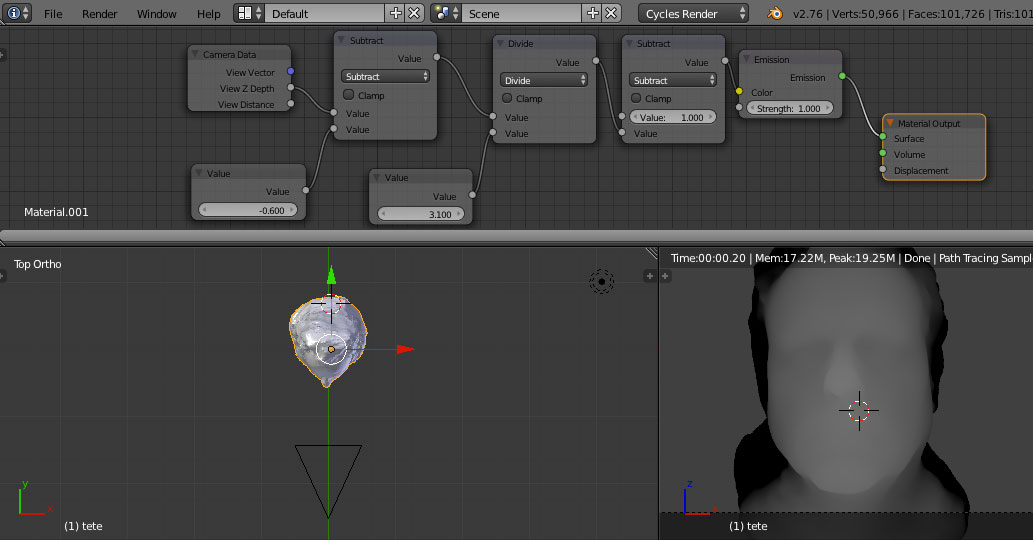Open the File menu
The width and height of the screenshot is (1033, 540).
pos(52,14)
